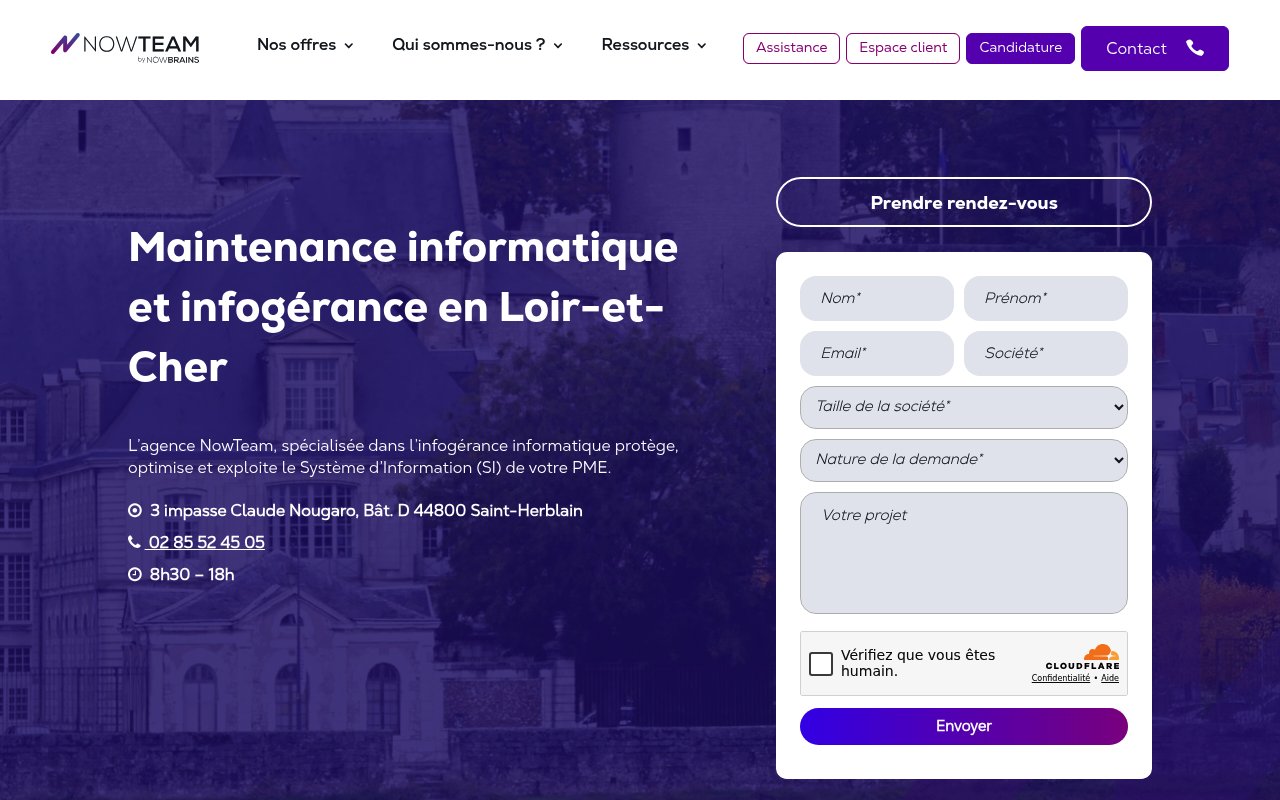This screenshot has height=800, width=1280.
Task: Click the Assistance button
Action: click(791, 48)
